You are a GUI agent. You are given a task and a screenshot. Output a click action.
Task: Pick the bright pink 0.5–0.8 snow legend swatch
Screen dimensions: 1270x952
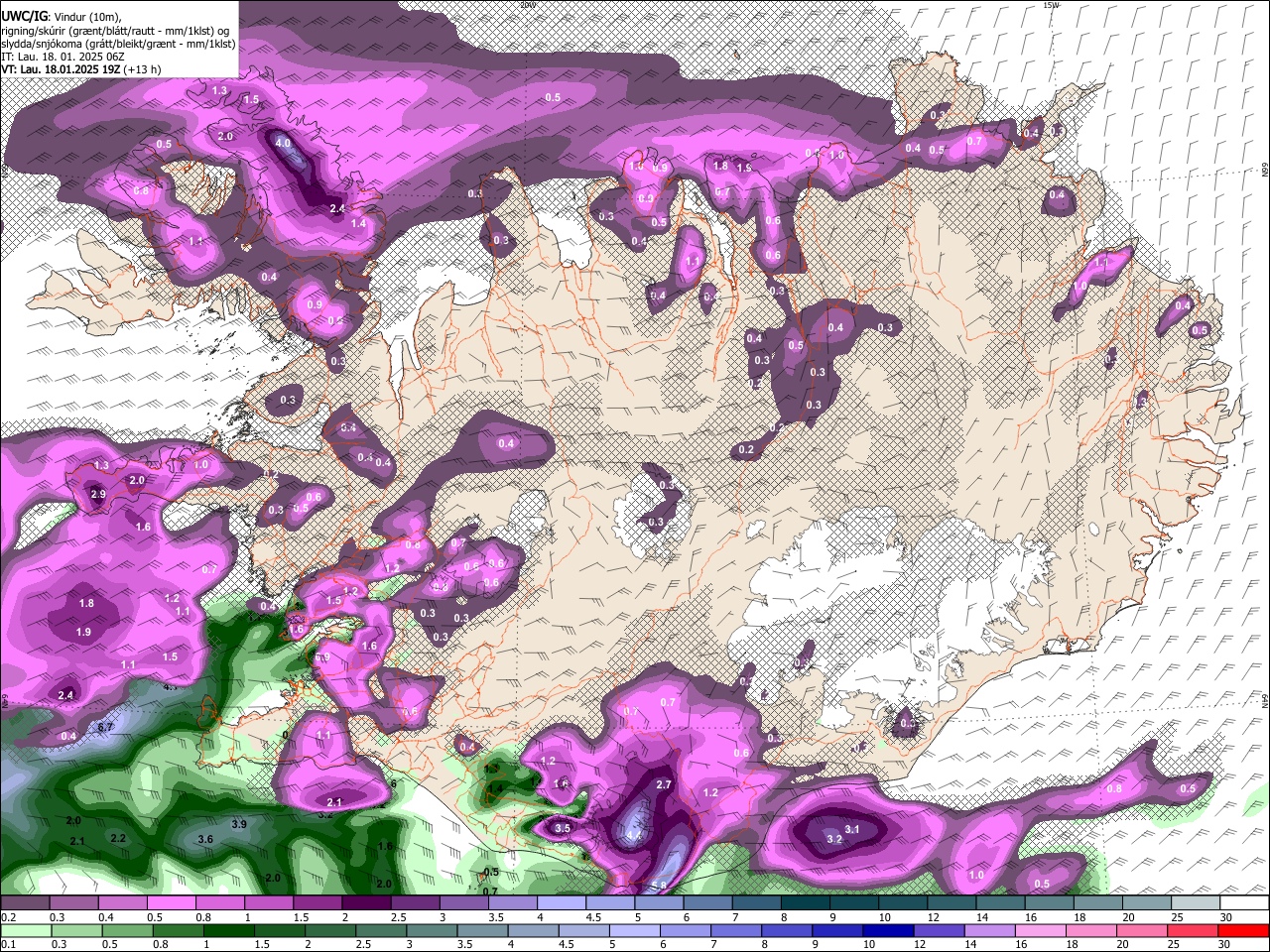171,902
